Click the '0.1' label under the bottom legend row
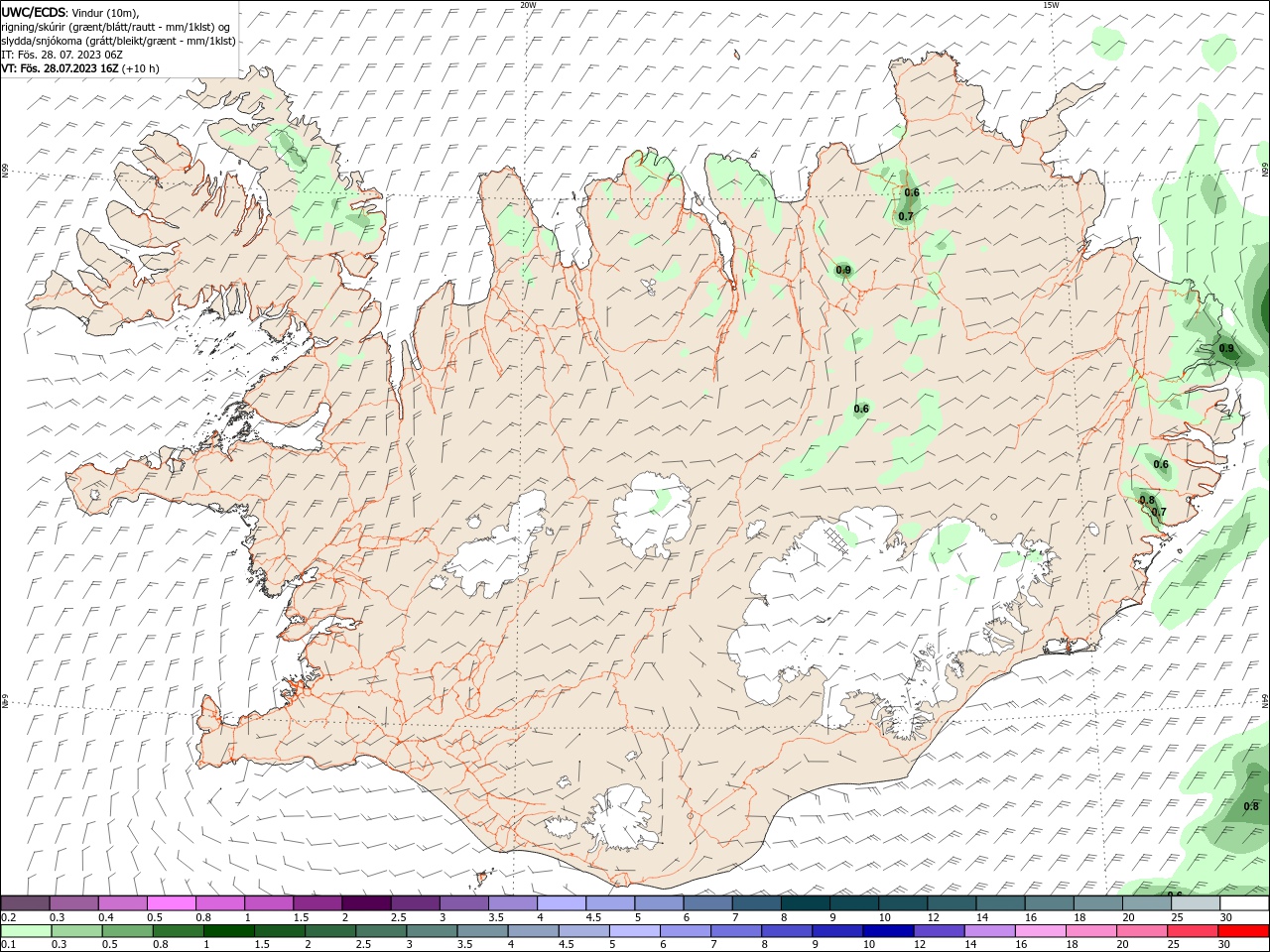The height and width of the screenshot is (952, 1270). tap(9, 944)
